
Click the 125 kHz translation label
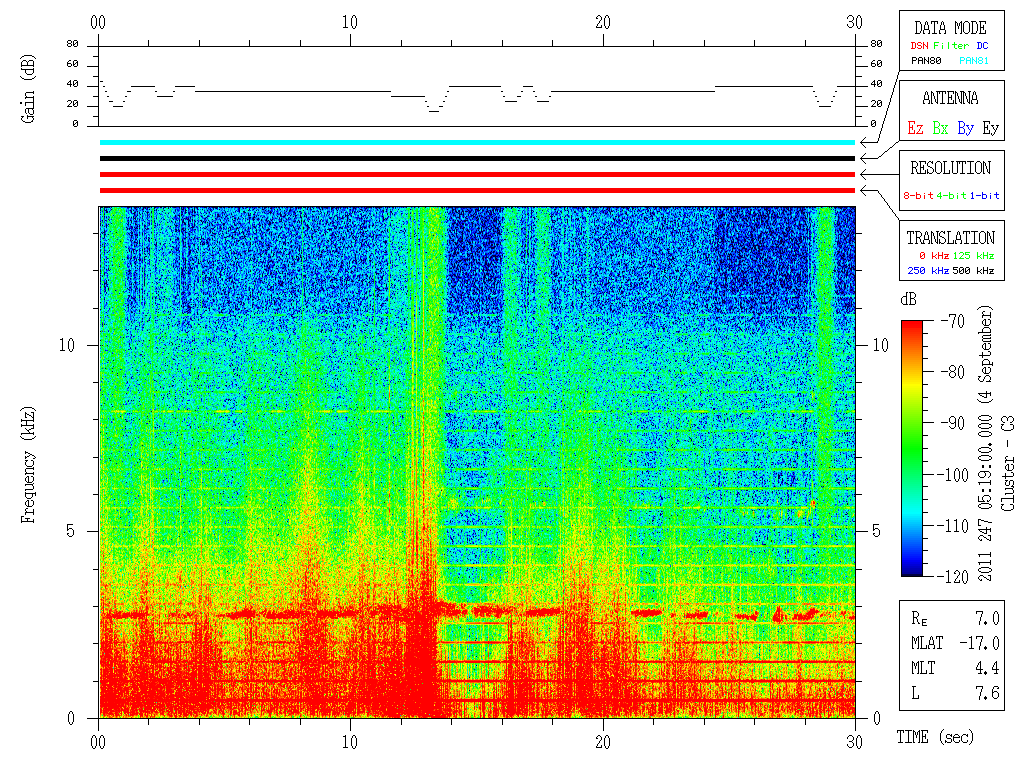[x=973, y=255]
